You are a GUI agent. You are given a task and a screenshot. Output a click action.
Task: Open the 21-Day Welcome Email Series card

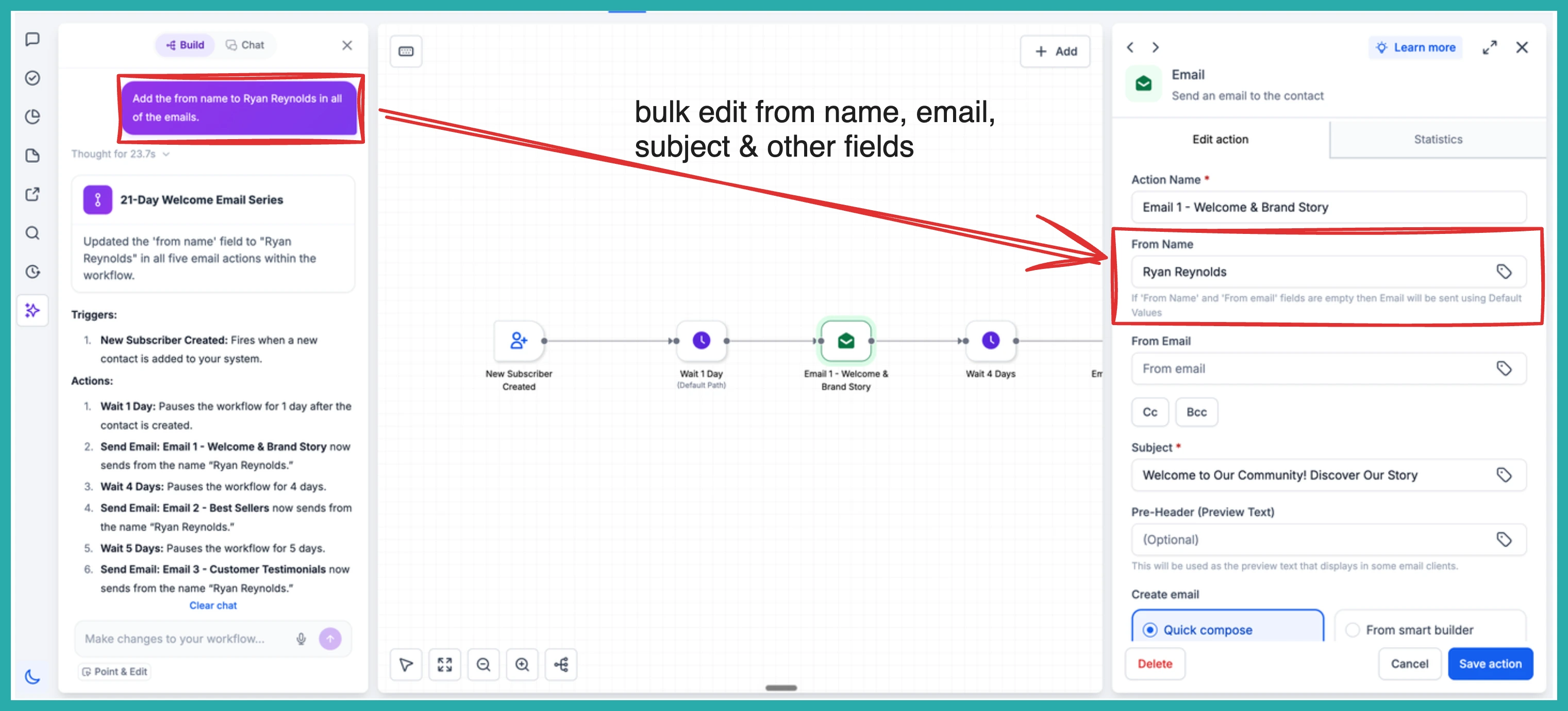213,234
